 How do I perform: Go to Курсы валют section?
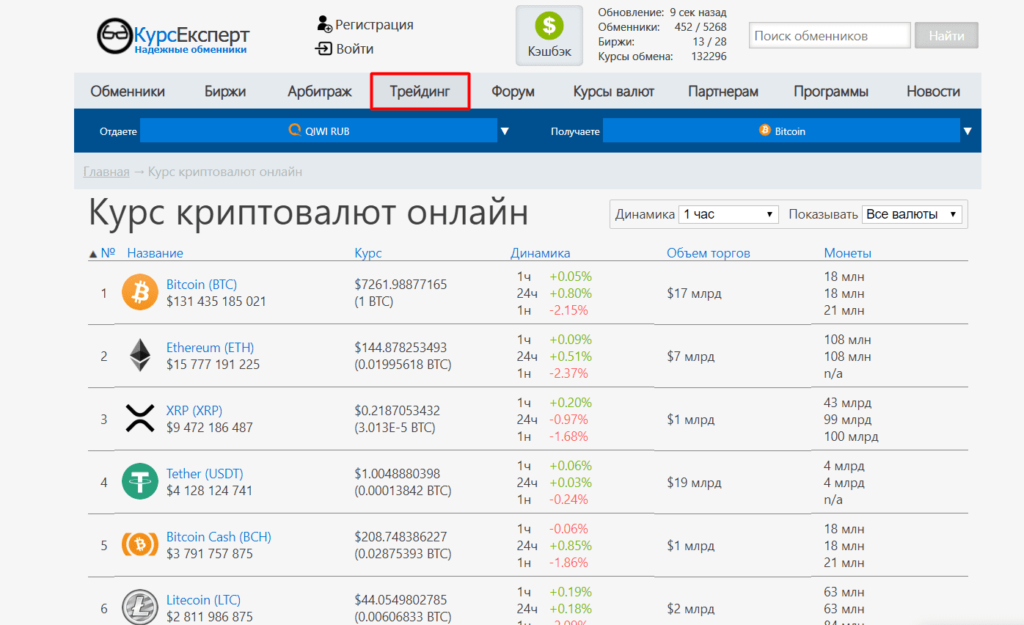click(x=613, y=91)
